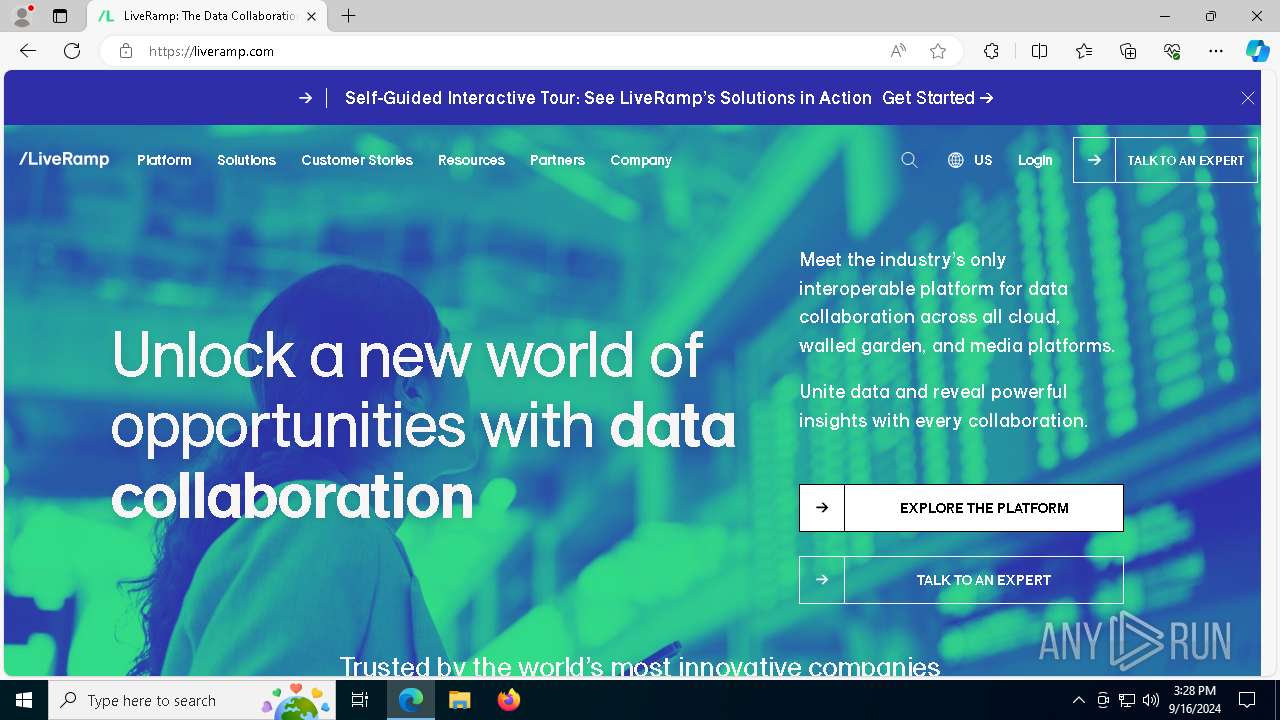Open the Company menu
The height and width of the screenshot is (720, 1280).
(x=641, y=160)
